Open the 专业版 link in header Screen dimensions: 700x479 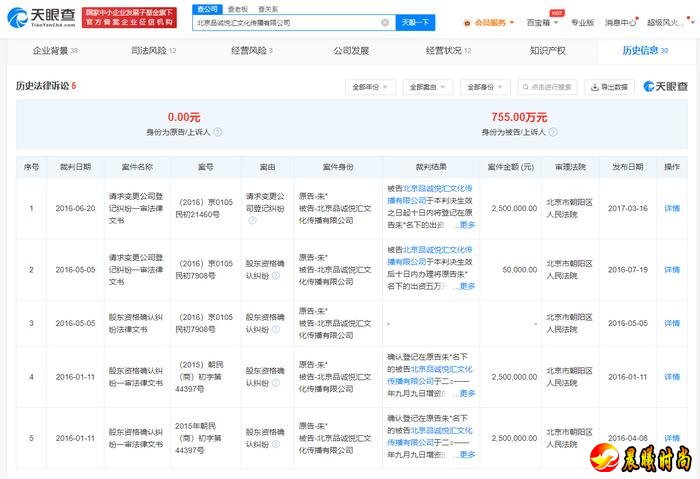point(582,22)
